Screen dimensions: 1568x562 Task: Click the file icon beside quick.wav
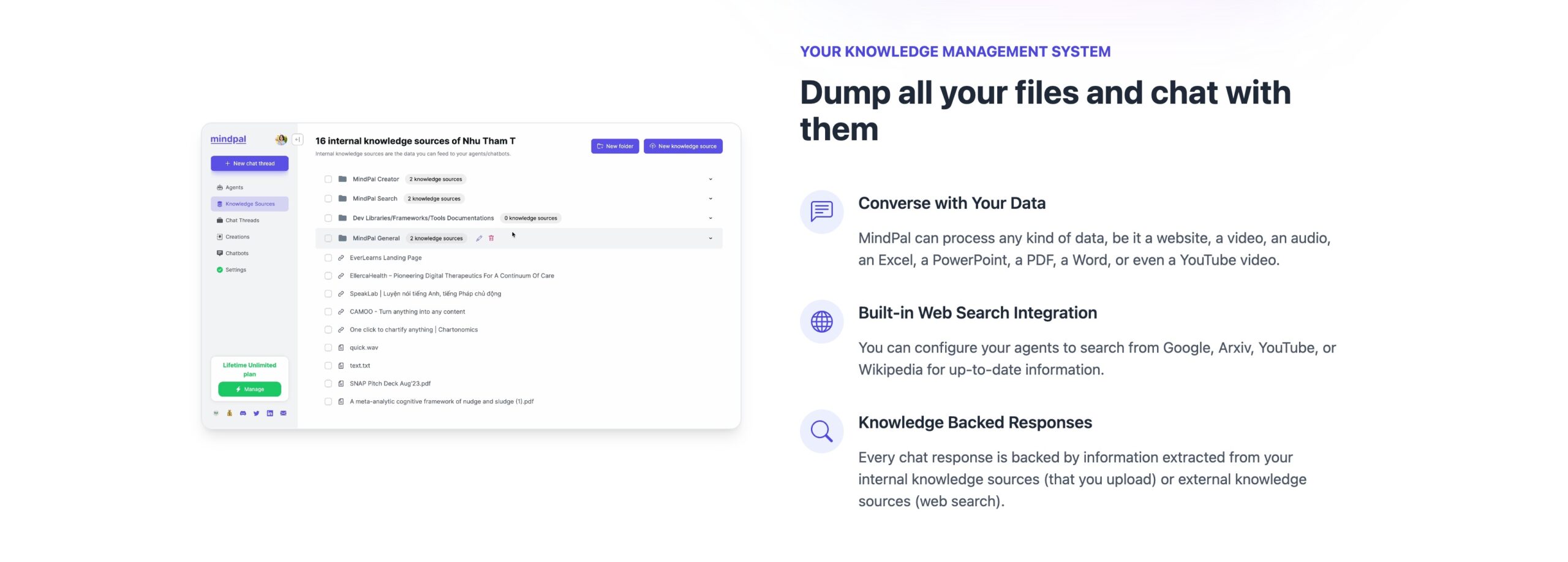pyautogui.click(x=341, y=348)
